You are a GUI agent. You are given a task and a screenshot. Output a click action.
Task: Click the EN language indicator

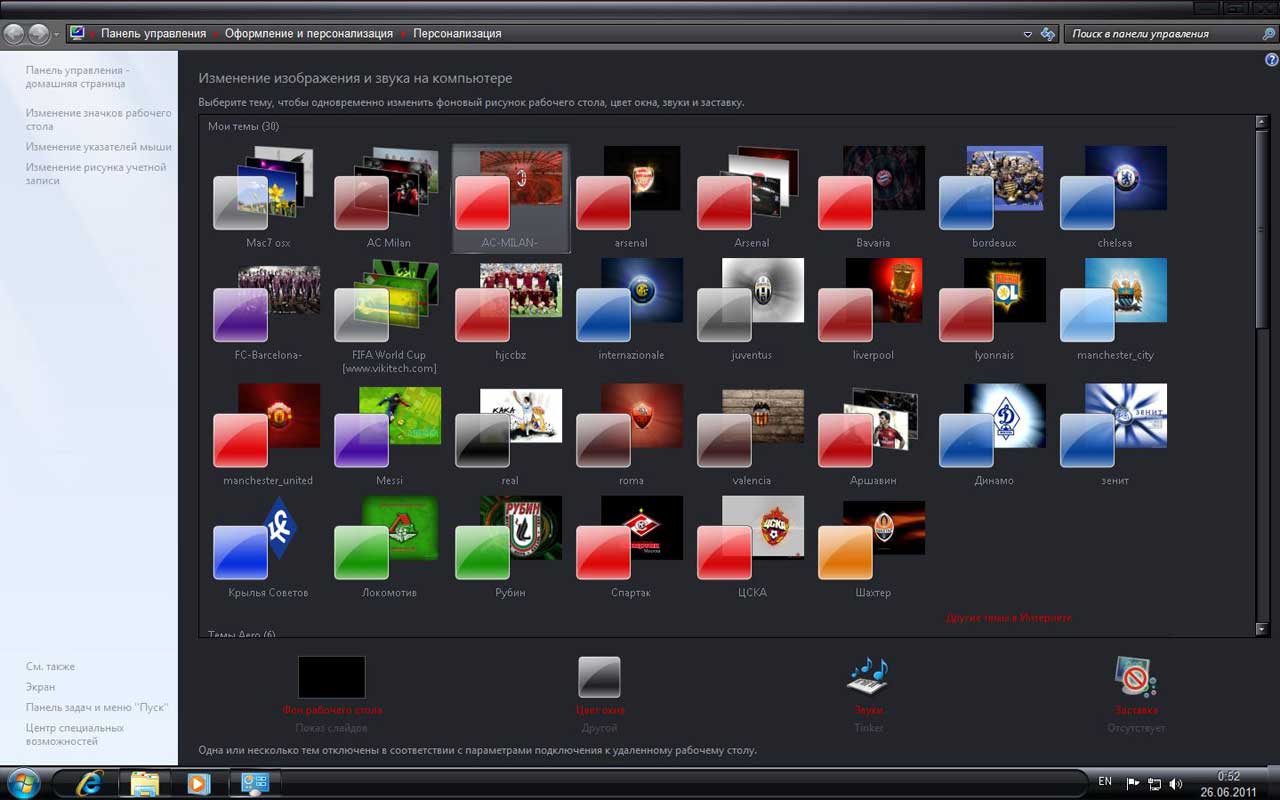coord(1105,781)
